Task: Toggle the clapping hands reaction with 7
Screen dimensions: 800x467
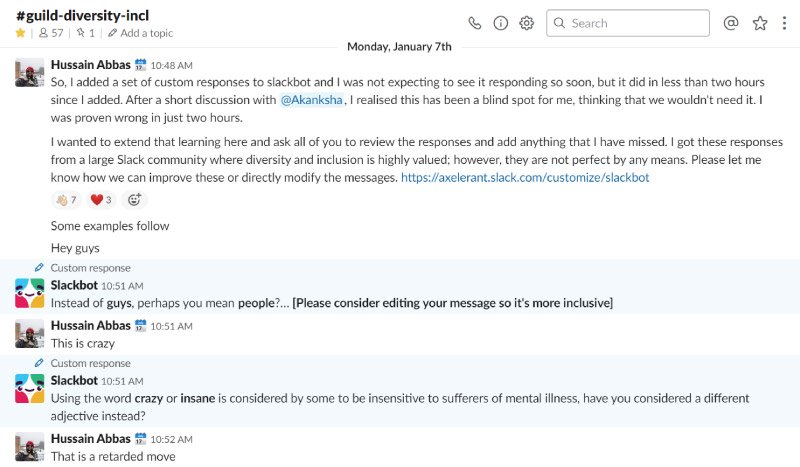Action: click(x=66, y=200)
